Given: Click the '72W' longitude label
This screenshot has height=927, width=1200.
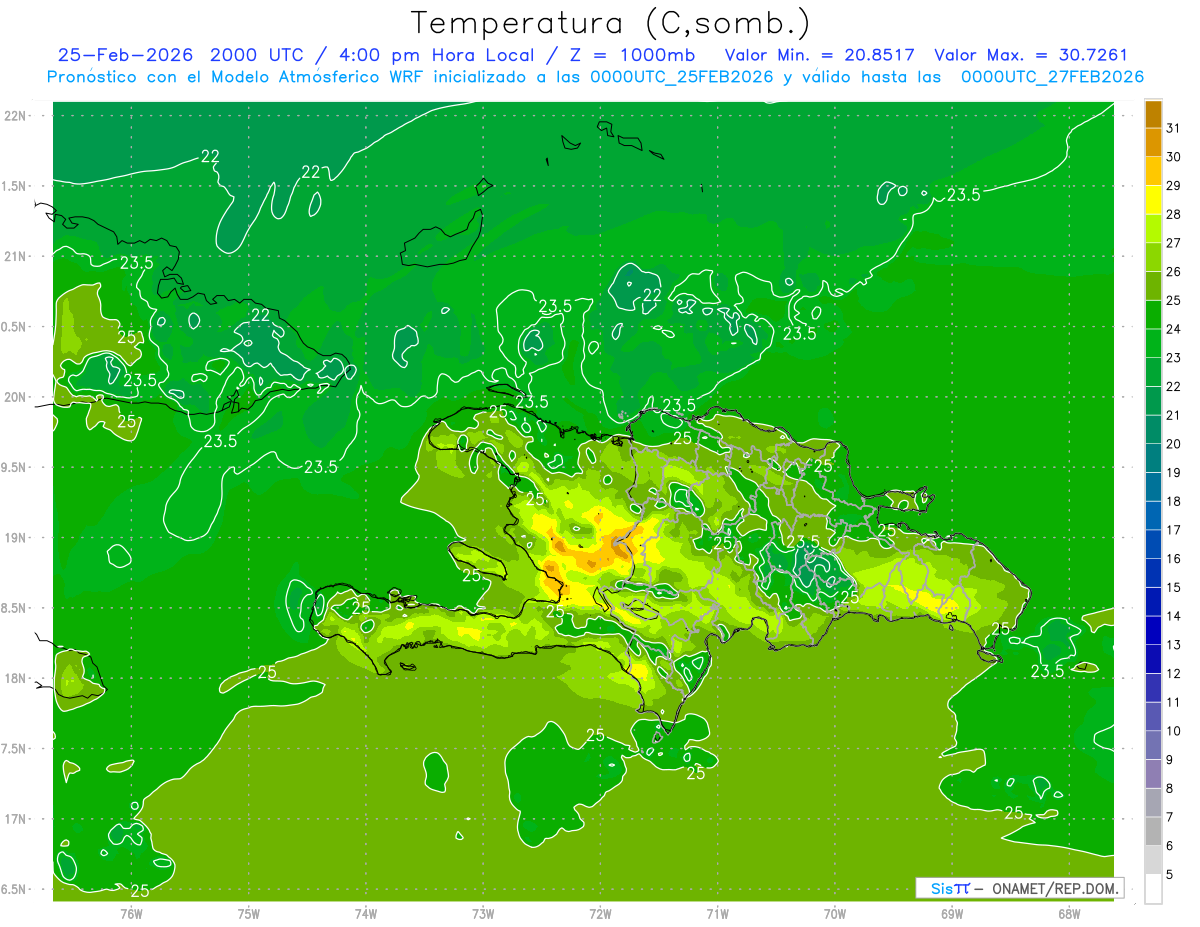Looking at the screenshot, I should 600,913.
